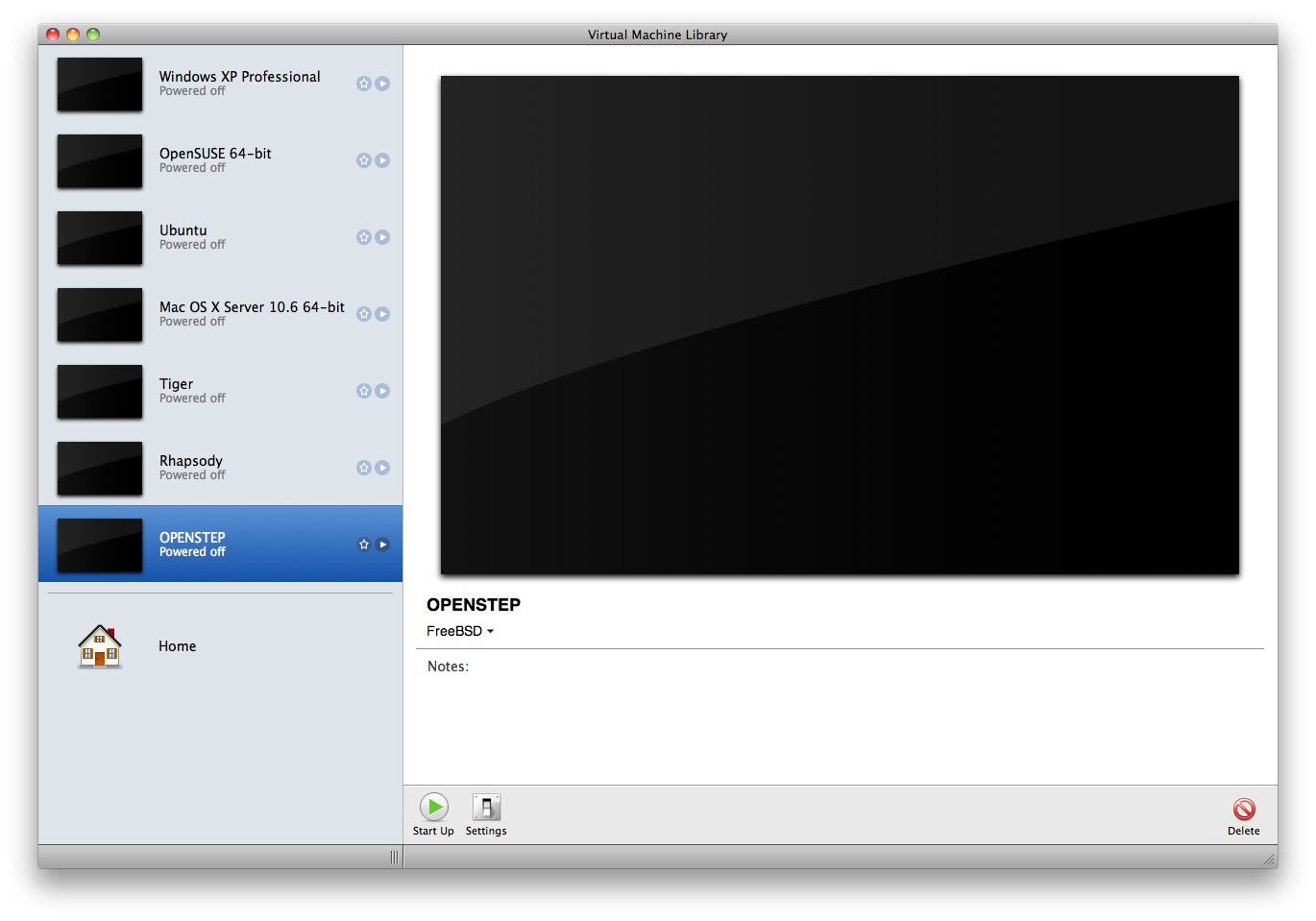Click the OPENSTEP title below the preview
Viewport: 1316px width, 921px height.
[474, 605]
